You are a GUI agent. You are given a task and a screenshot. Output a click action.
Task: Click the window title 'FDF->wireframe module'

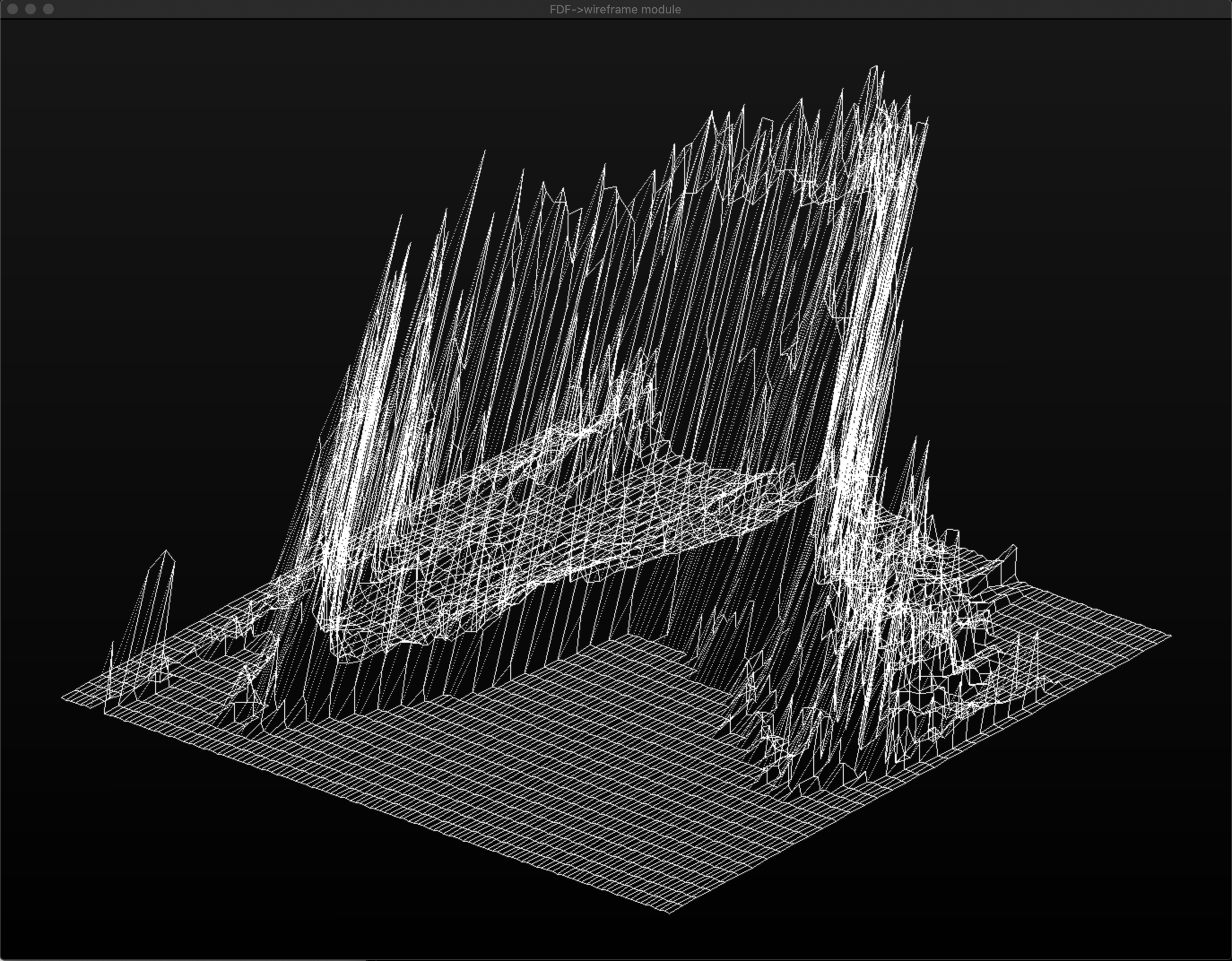[615, 9]
